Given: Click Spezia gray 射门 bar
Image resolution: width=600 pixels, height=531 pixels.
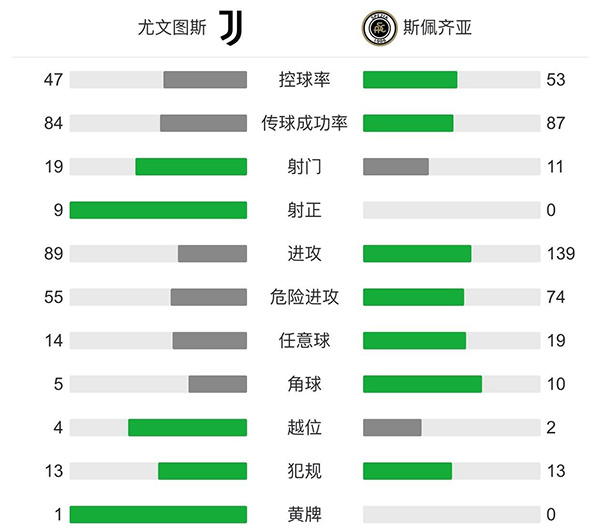Looking at the screenshot, I should pos(396,167).
